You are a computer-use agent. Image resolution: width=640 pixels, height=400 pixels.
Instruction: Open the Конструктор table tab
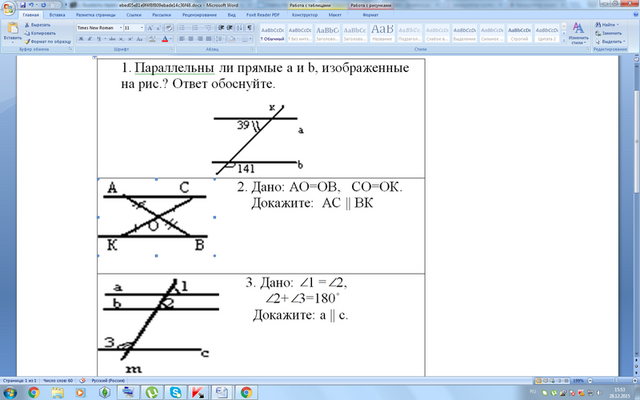pos(304,15)
